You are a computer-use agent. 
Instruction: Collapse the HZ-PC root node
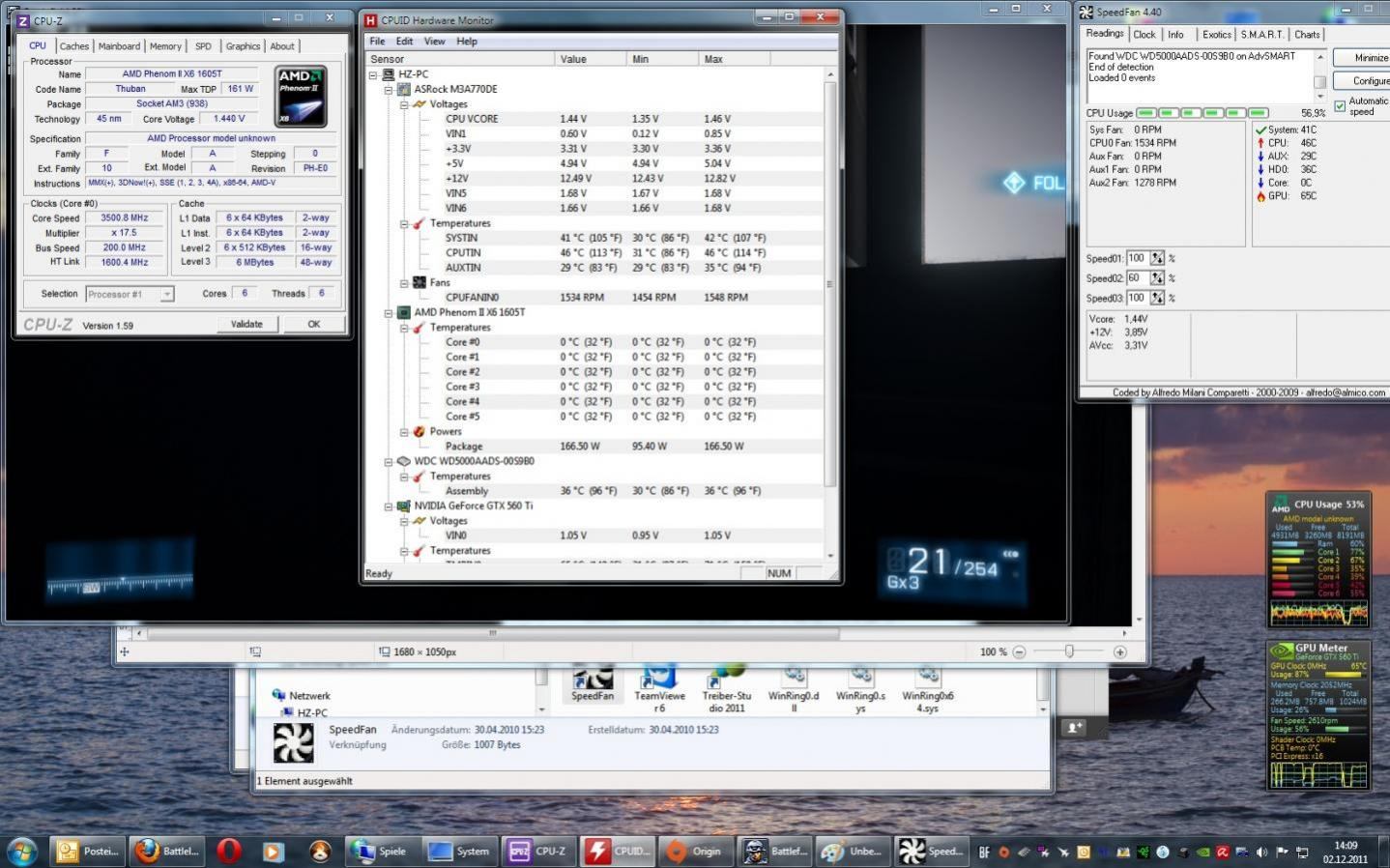pos(373,74)
